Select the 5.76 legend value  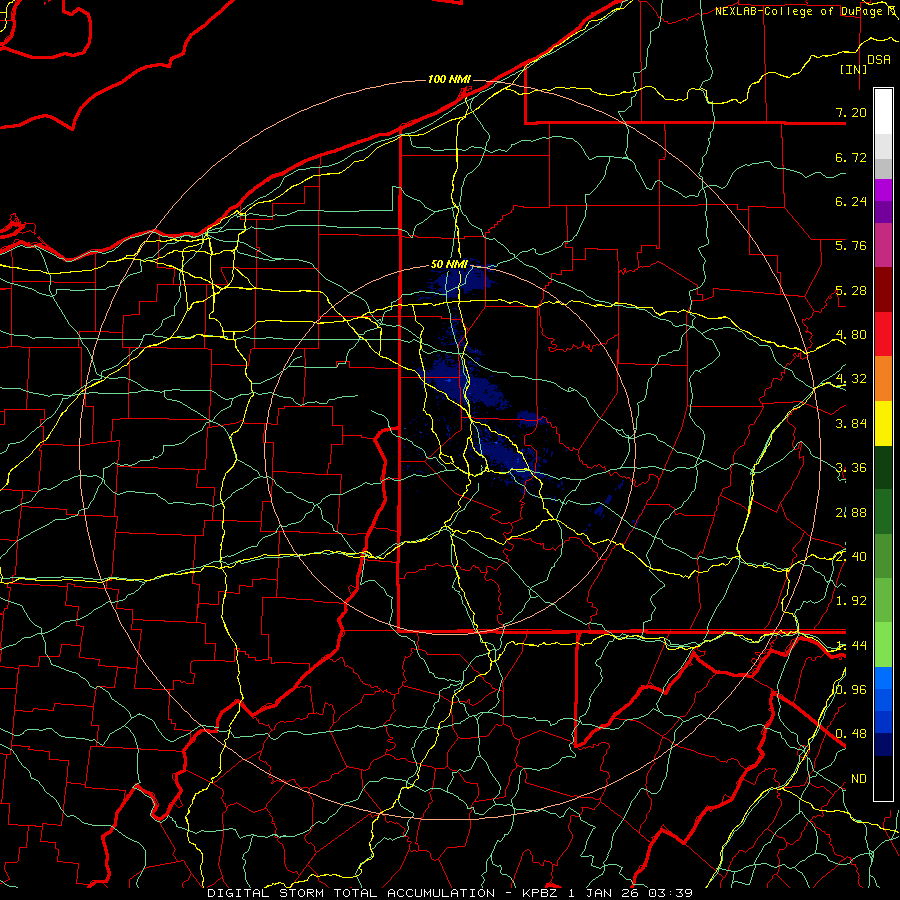(x=851, y=246)
